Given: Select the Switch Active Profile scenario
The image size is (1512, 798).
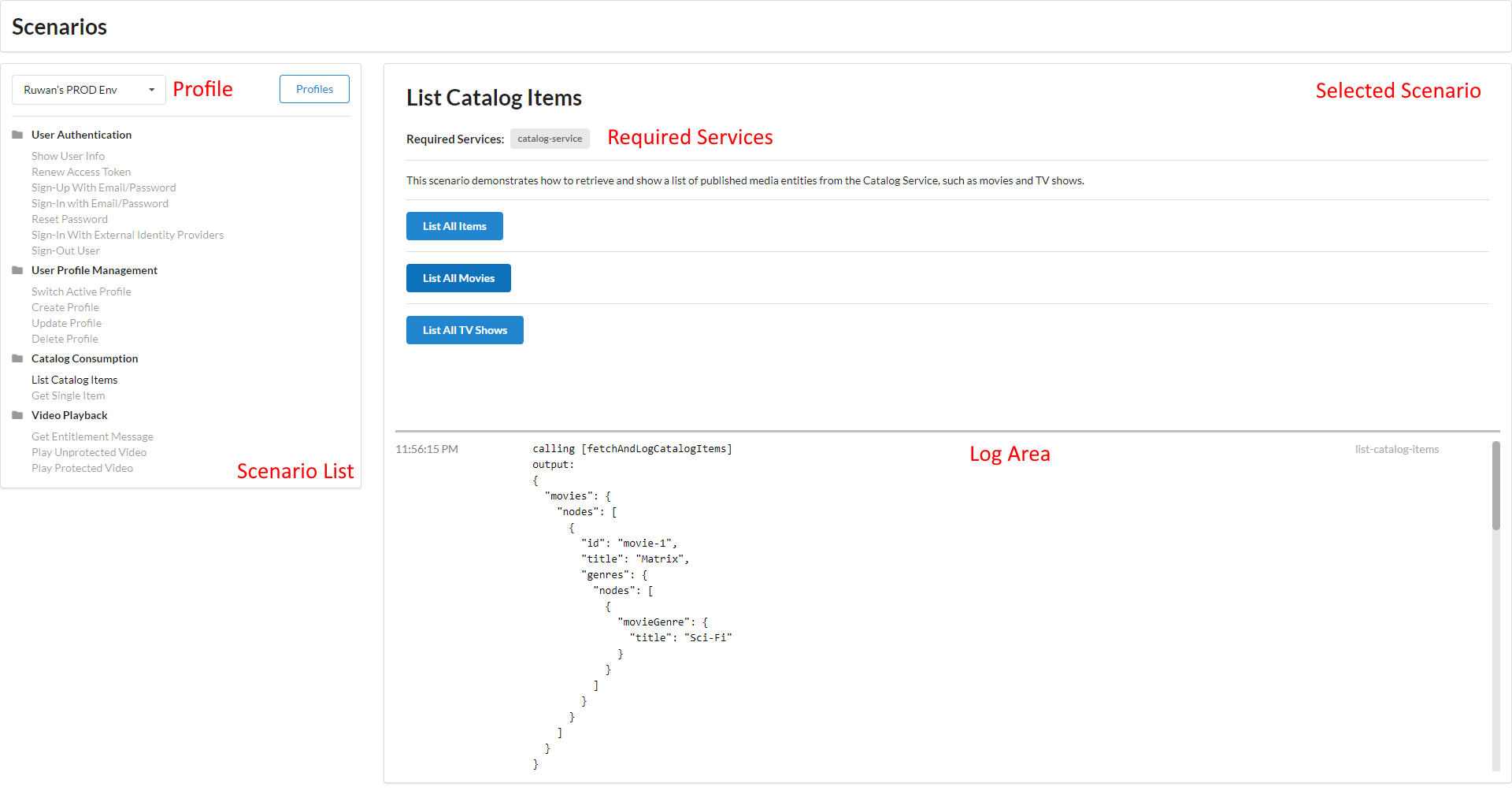Looking at the screenshot, I should click(x=81, y=291).
